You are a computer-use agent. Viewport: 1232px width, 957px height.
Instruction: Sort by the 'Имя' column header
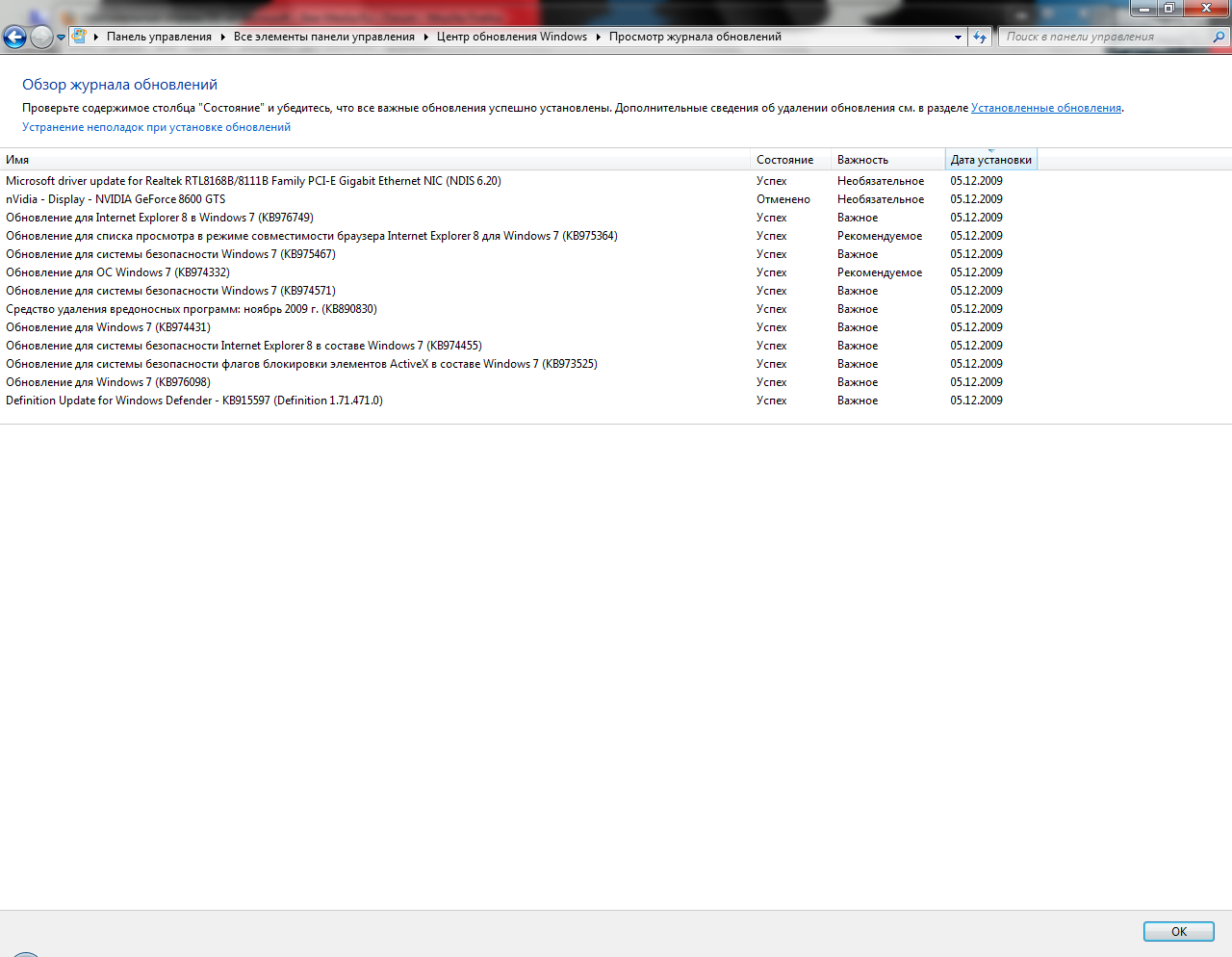(375, 160)
